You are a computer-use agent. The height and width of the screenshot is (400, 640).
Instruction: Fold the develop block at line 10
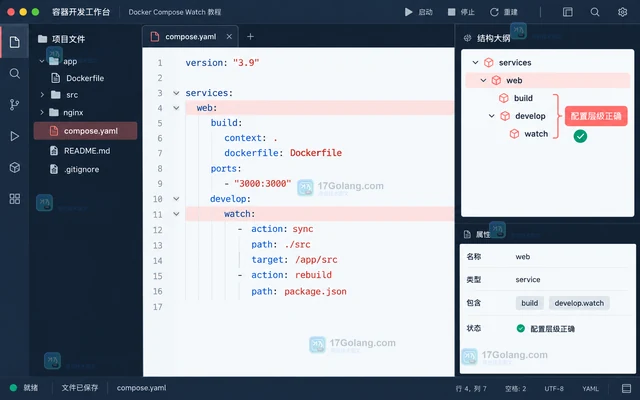176,199
